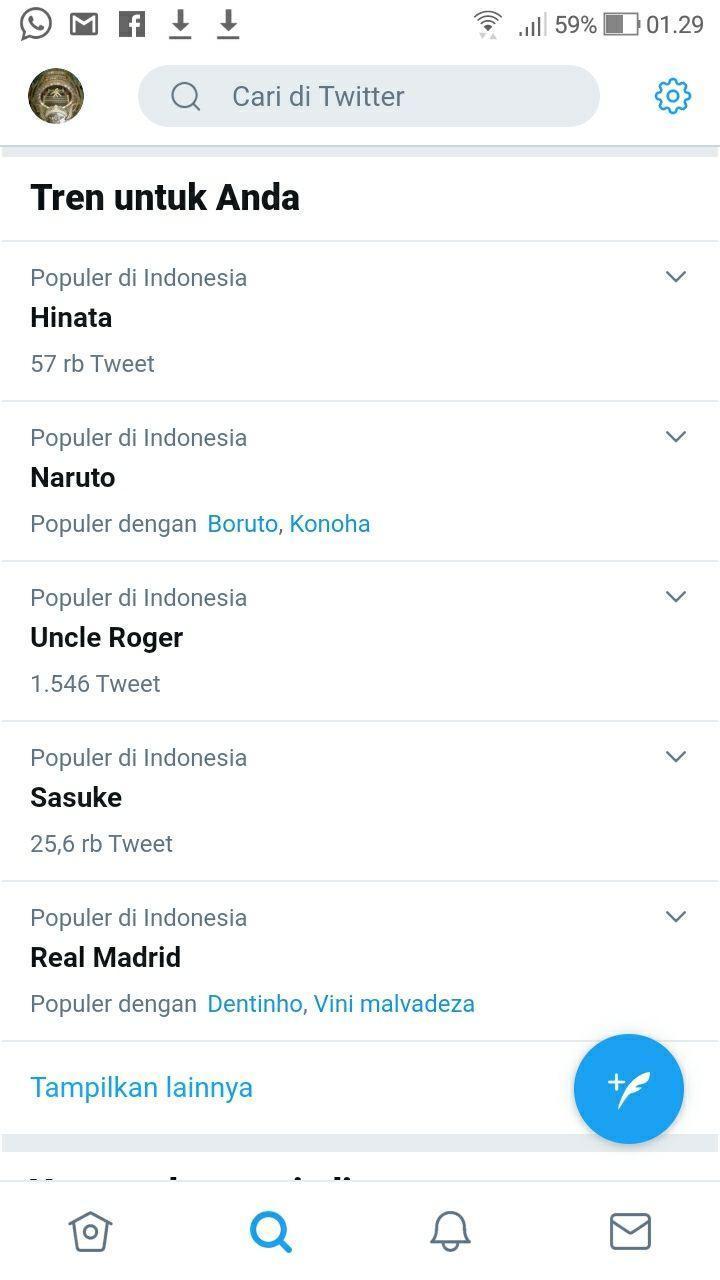Image resolution: width=720 pixels, height=1280 pixels.
Task: Open the settings gear icon
Action: 672,96
